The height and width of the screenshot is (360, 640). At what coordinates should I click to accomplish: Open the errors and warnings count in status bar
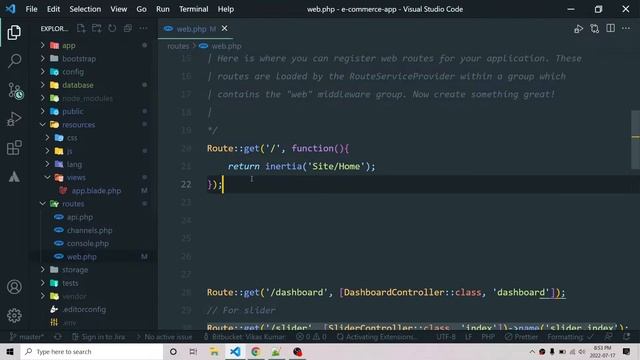click(x=311, y=337)
